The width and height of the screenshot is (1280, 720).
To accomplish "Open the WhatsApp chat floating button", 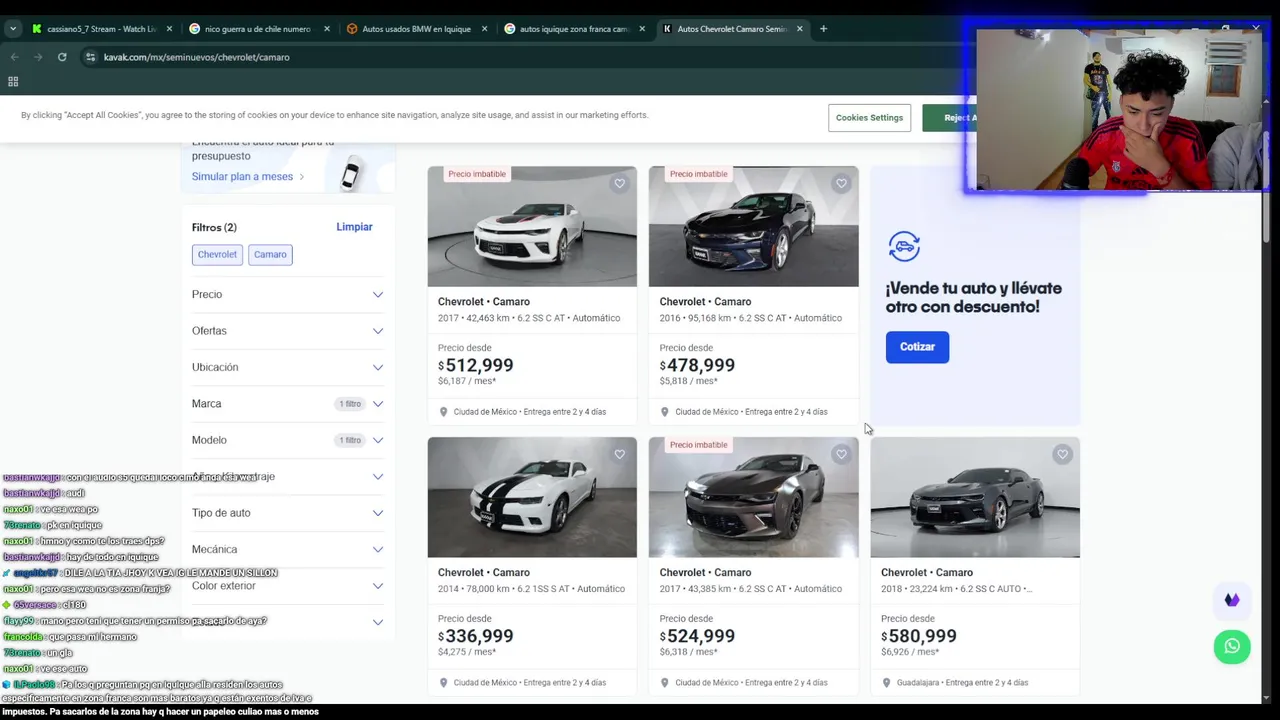I will coord(1232,646).
